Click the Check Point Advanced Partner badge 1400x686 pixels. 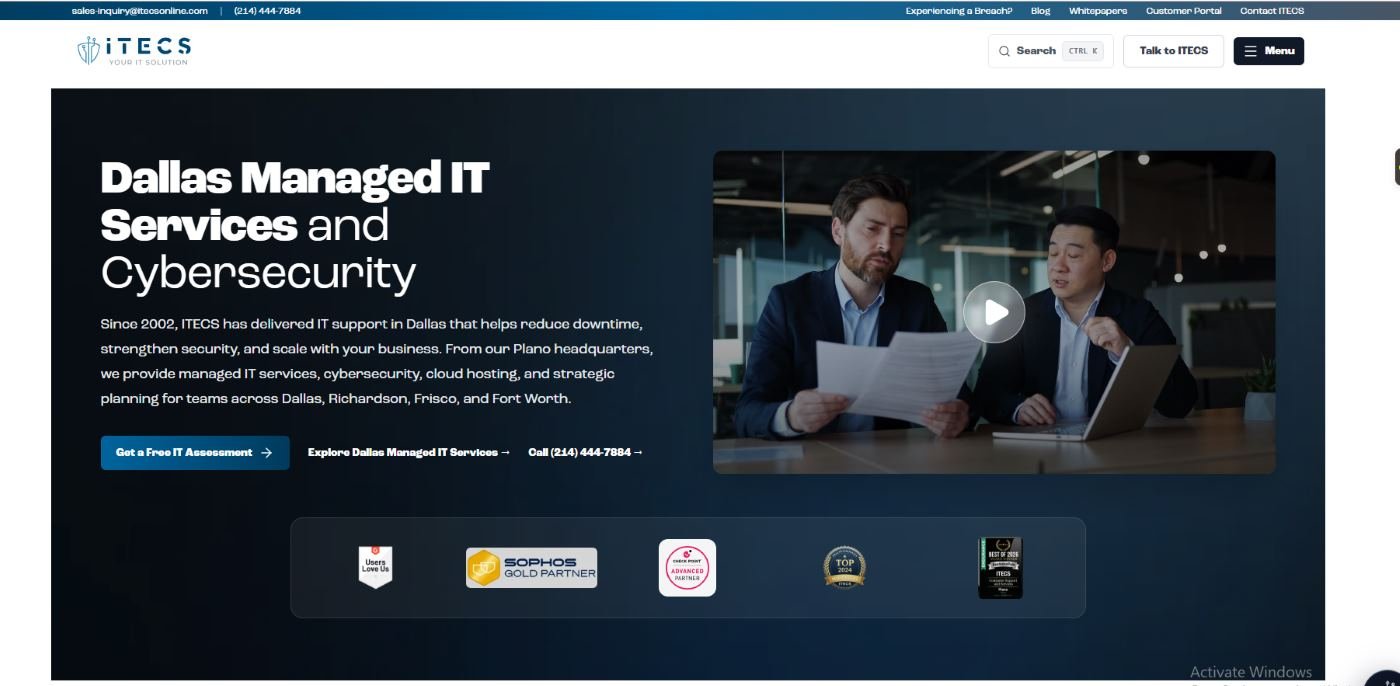point(687,567)
